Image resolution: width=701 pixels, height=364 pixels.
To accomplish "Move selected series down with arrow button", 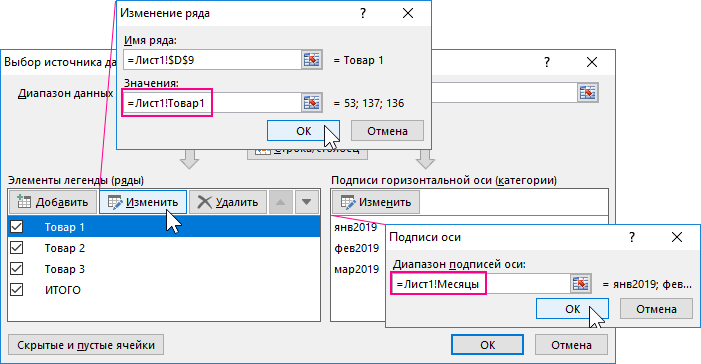I will (x=306, y=202).
